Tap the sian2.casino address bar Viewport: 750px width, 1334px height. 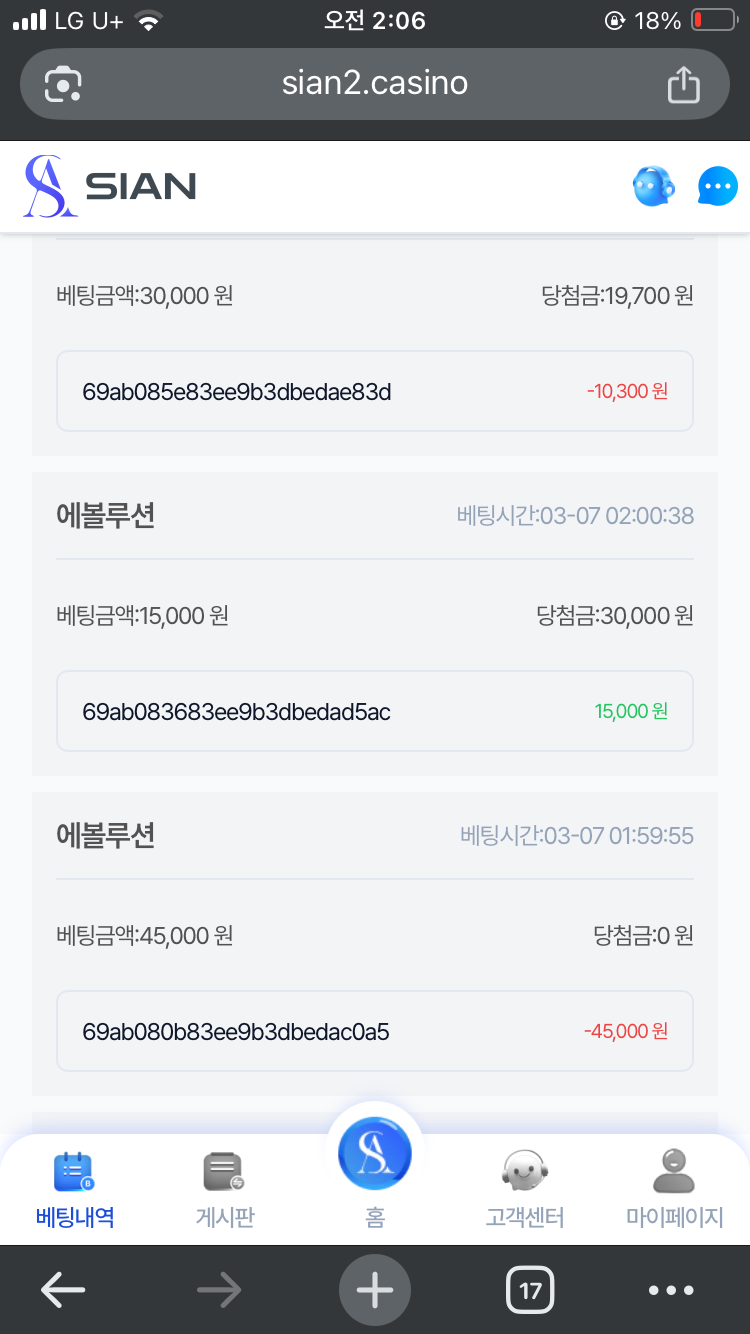375,84
